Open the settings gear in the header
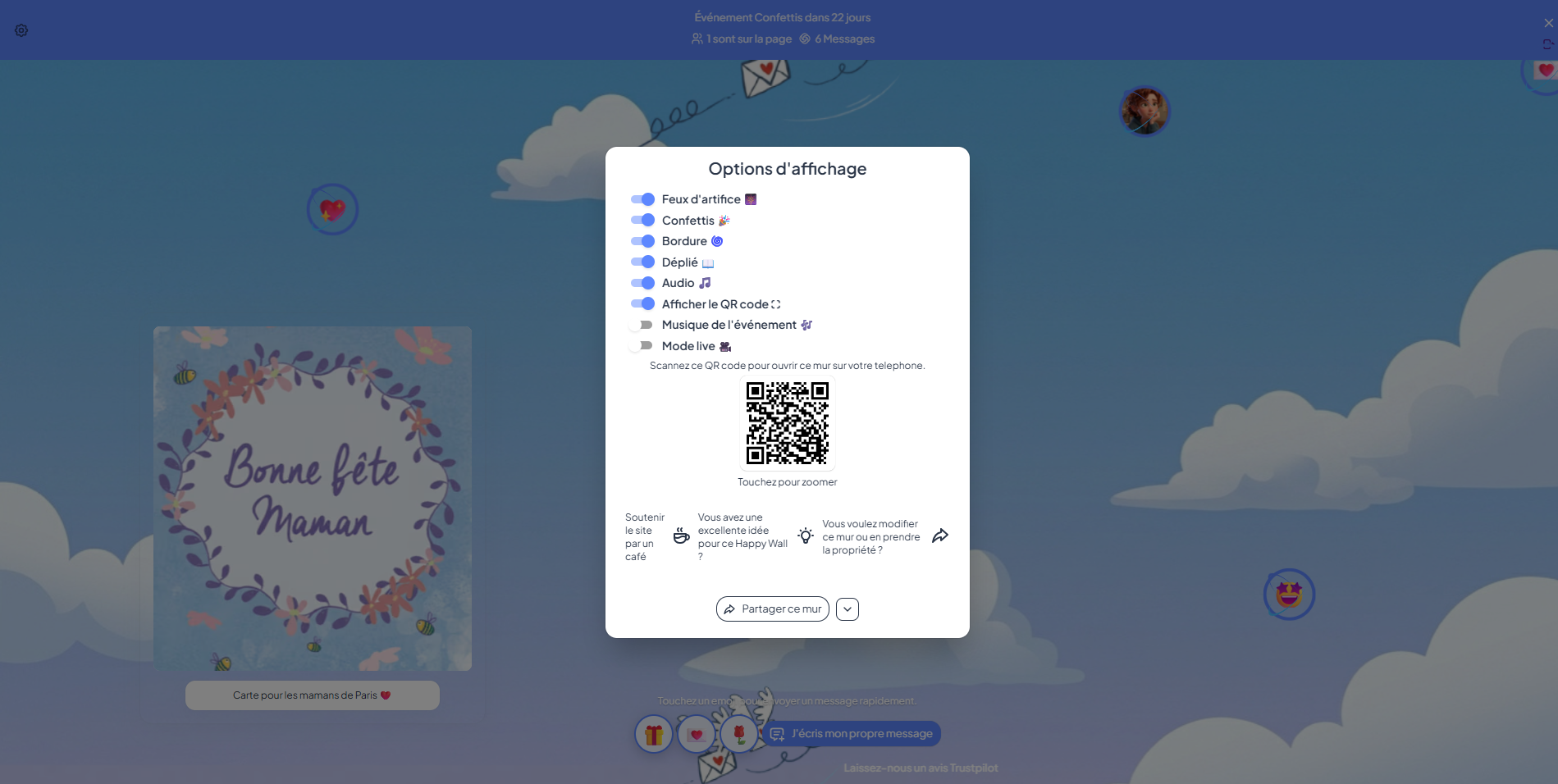Screen dimensions: 1558x784 point(21,30)
